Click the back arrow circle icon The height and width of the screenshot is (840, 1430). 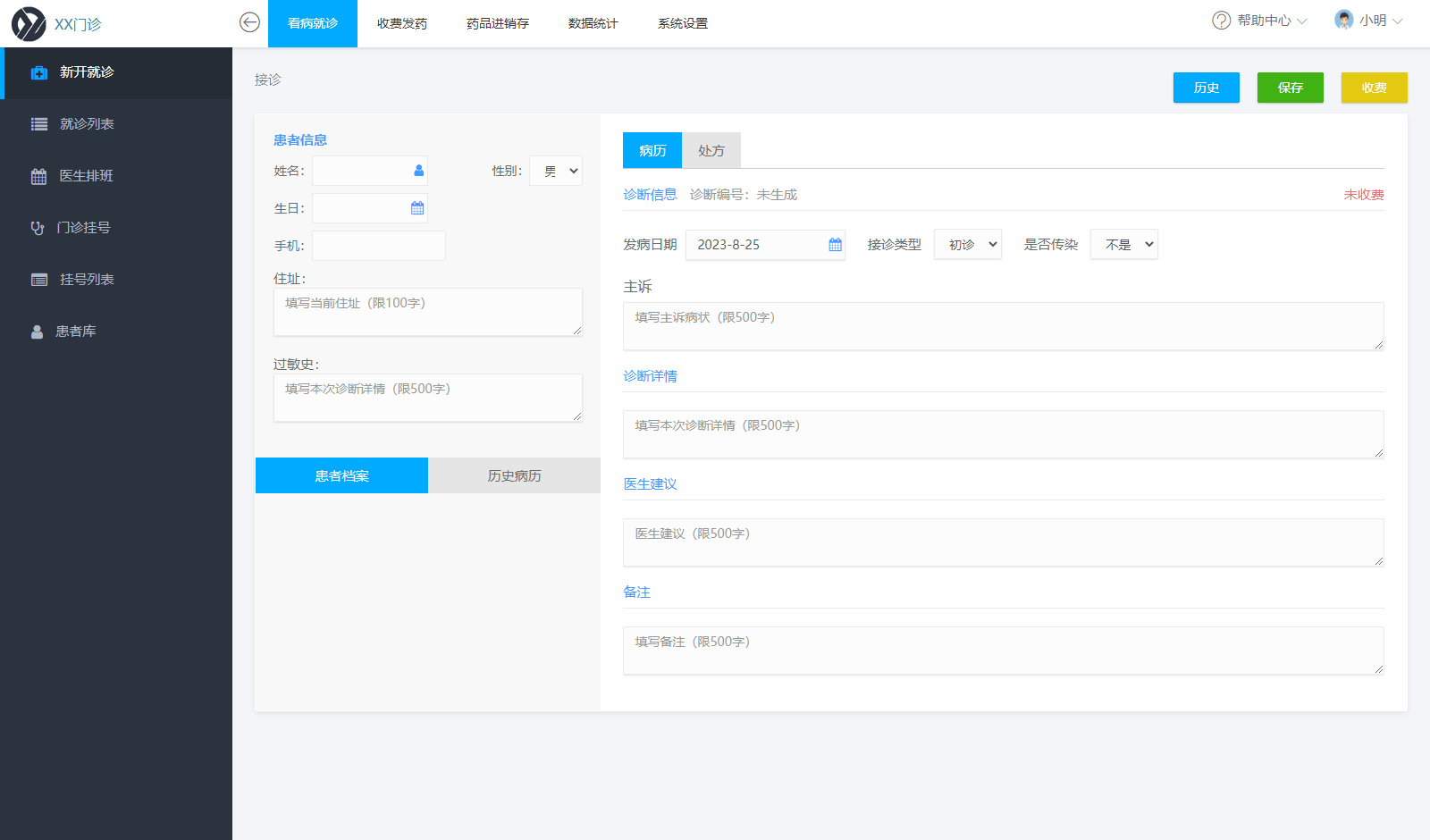tap(250, 22)
